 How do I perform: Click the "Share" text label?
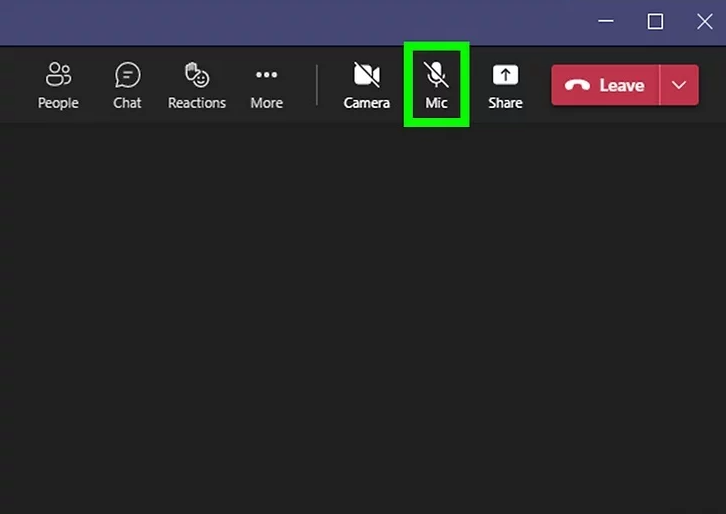505,103
